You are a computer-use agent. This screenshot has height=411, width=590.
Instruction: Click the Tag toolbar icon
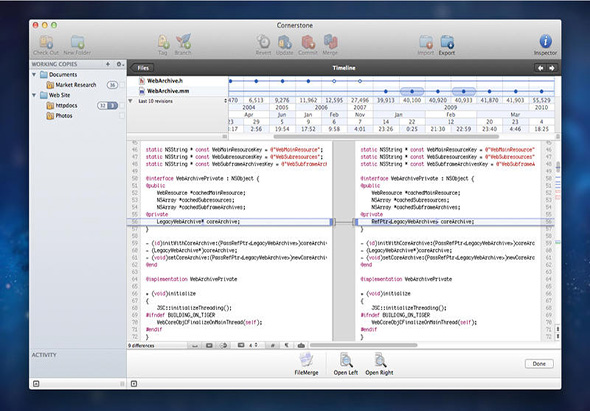pyautogui.click(x=163, y=41)
